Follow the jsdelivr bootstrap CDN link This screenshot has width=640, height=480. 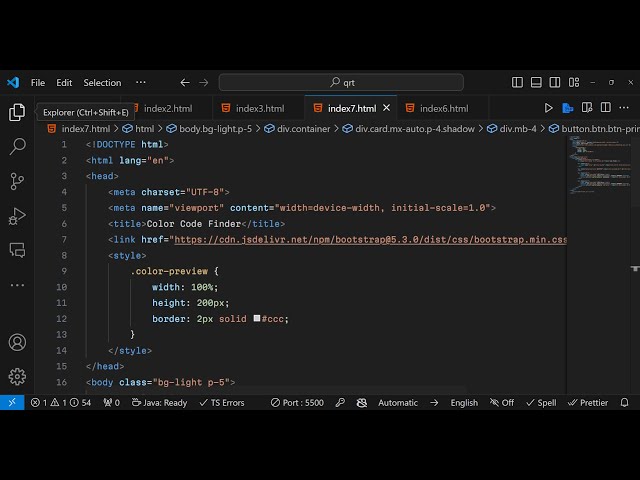point(370,240)
